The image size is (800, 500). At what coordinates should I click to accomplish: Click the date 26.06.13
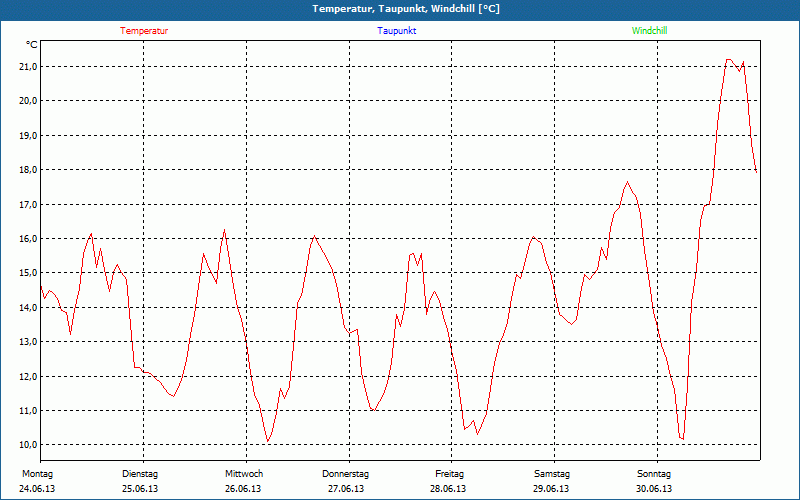pyautogui.click(x=243, y=489)
